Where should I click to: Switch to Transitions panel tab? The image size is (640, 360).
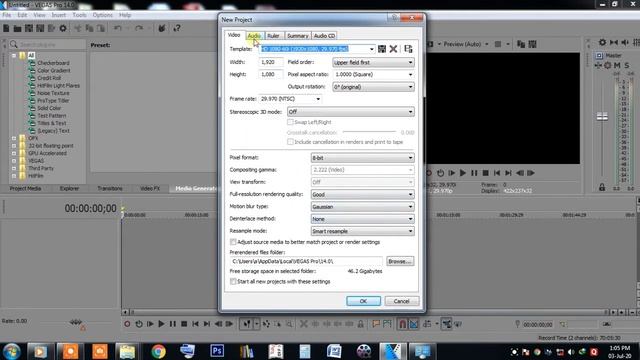point(110,189)
